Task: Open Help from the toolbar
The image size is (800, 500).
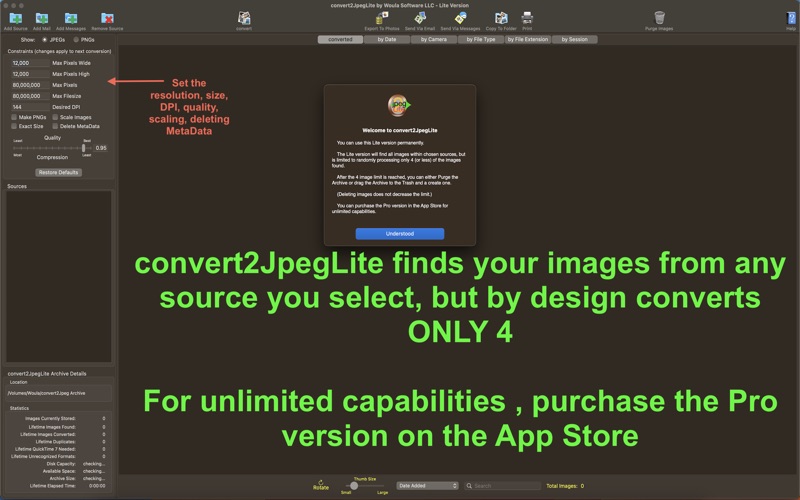Action: (791, 18)
